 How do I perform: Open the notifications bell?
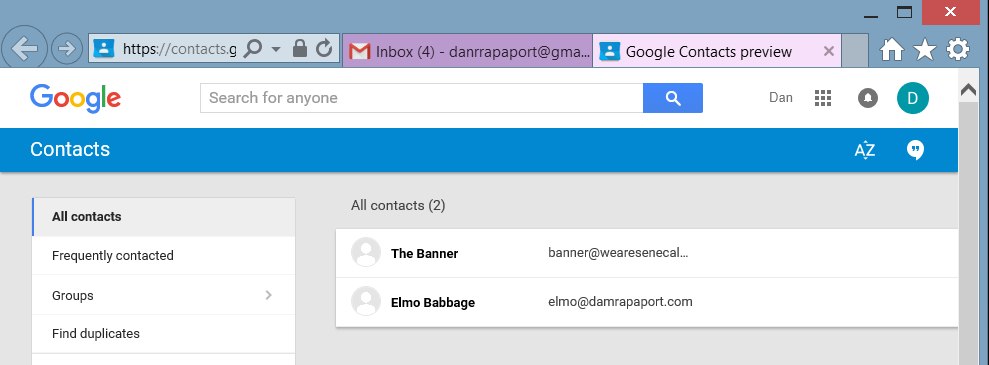868,98
